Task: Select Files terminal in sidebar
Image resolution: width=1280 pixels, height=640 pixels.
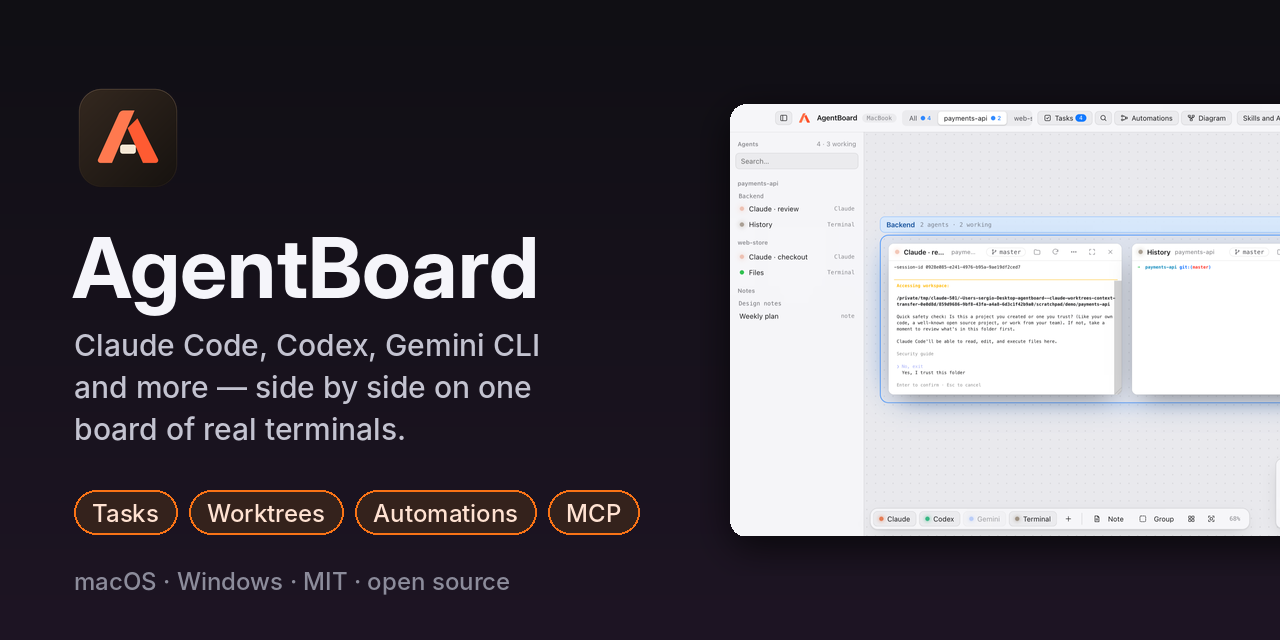Action: (797, 272)
